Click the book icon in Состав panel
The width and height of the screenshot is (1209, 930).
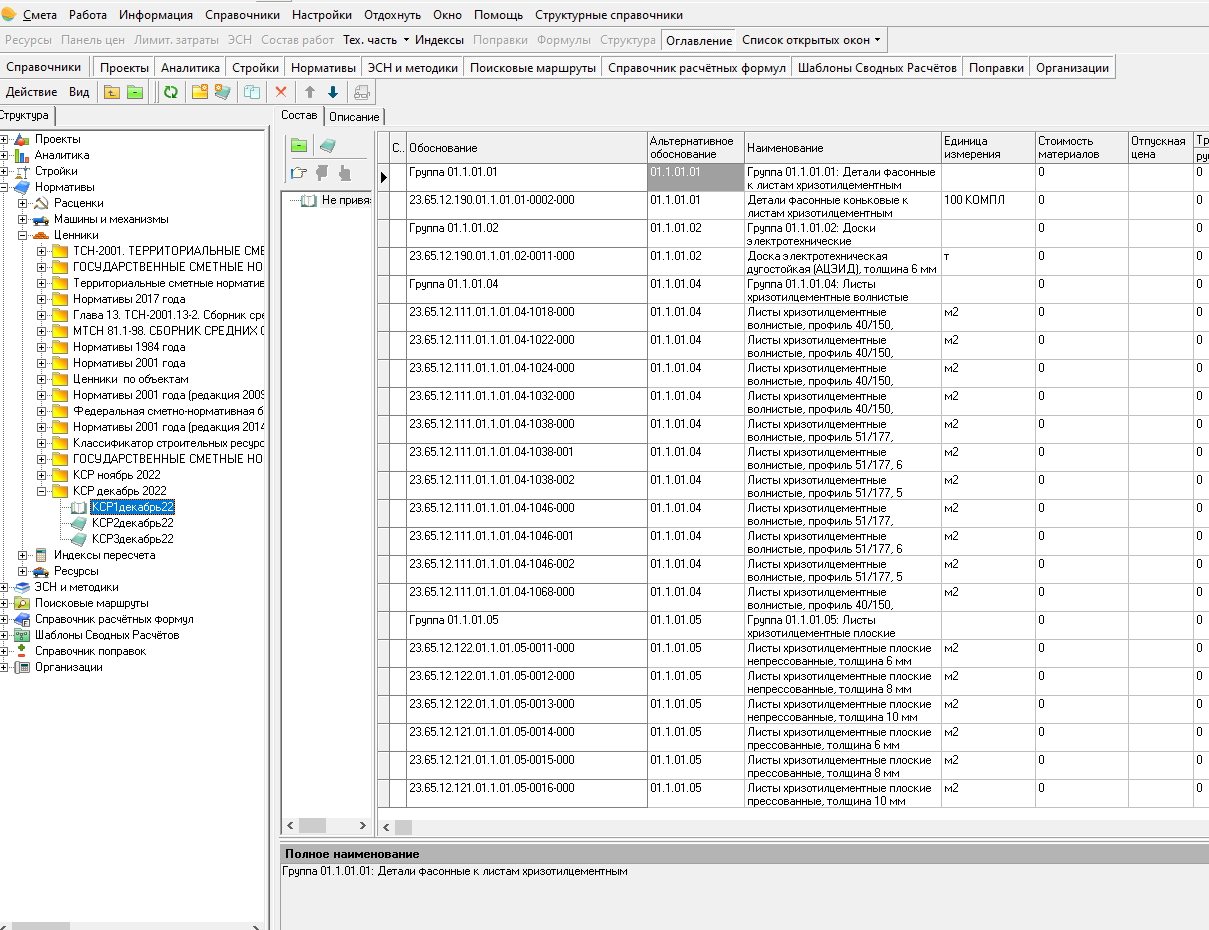[327, 146]
